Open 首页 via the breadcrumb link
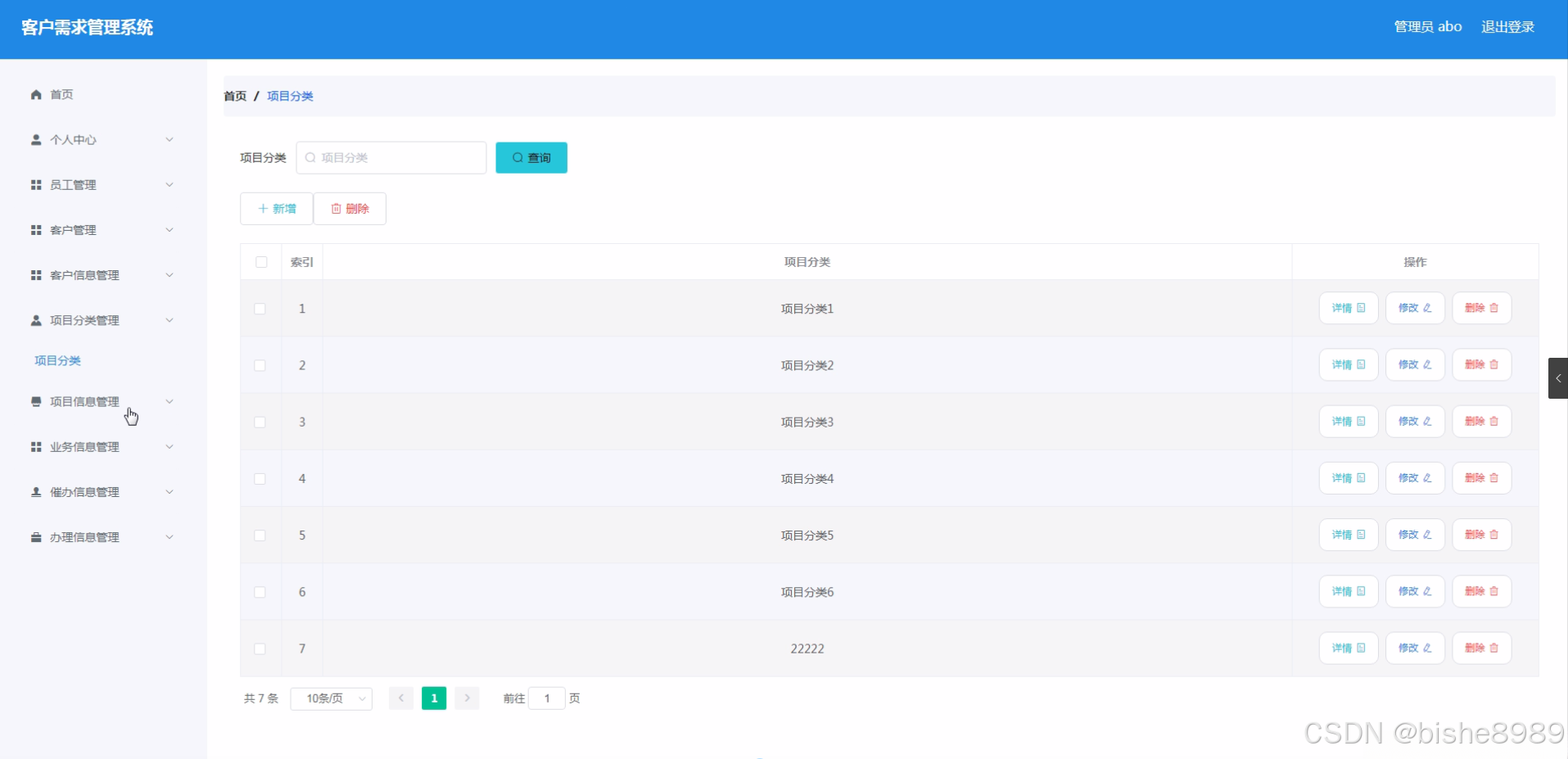 pos(234,96)
